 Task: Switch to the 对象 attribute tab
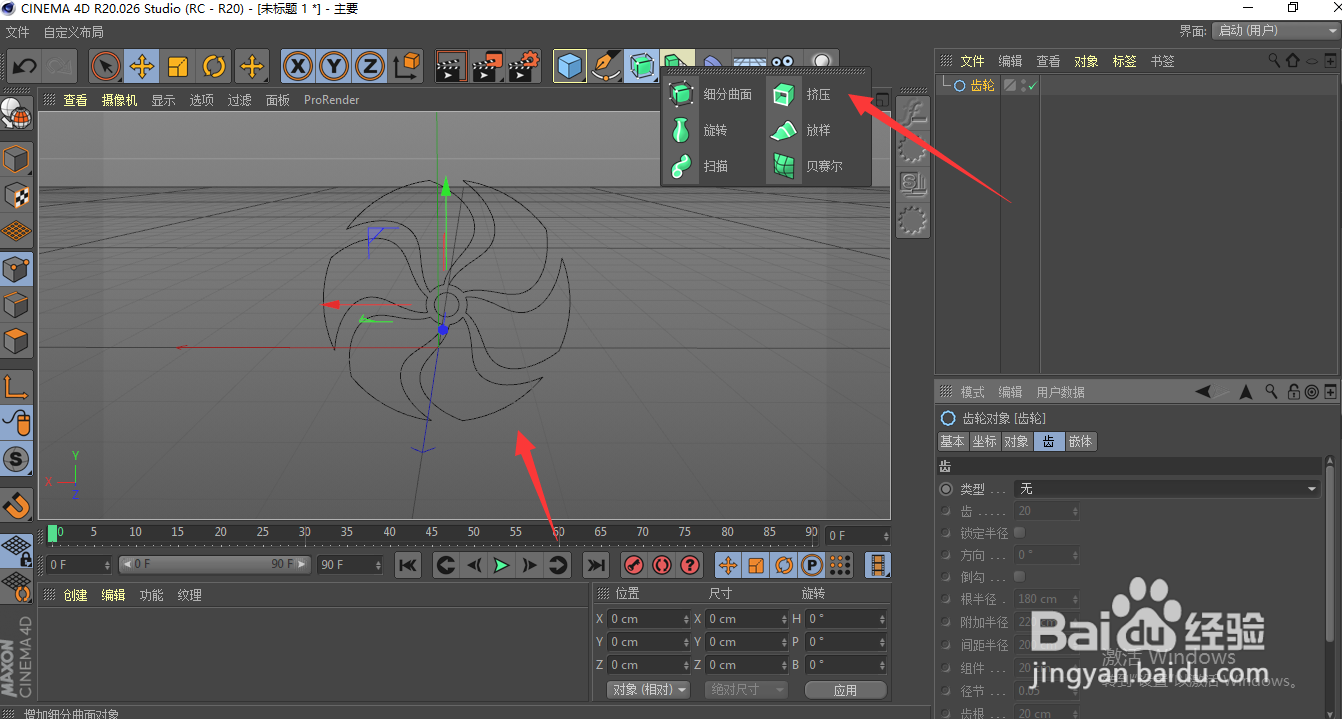(x=1016, y=441)
